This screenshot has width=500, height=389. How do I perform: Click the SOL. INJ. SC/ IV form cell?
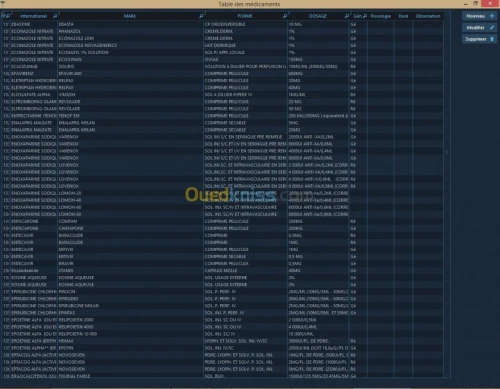tap(245, 334)
